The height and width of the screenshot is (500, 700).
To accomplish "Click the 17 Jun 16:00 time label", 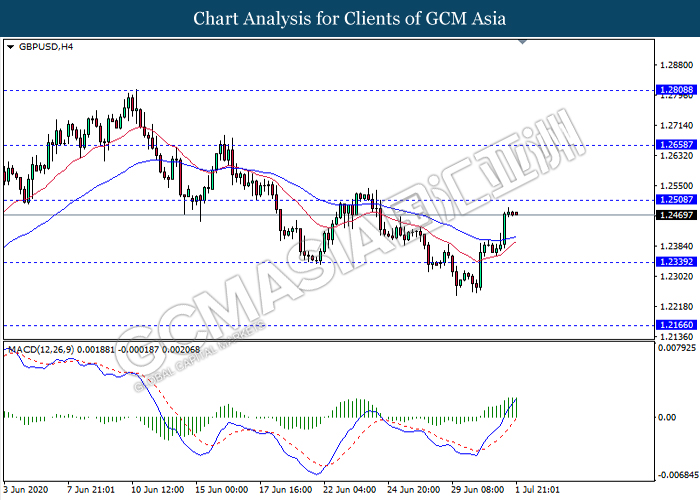I will 286,490.
